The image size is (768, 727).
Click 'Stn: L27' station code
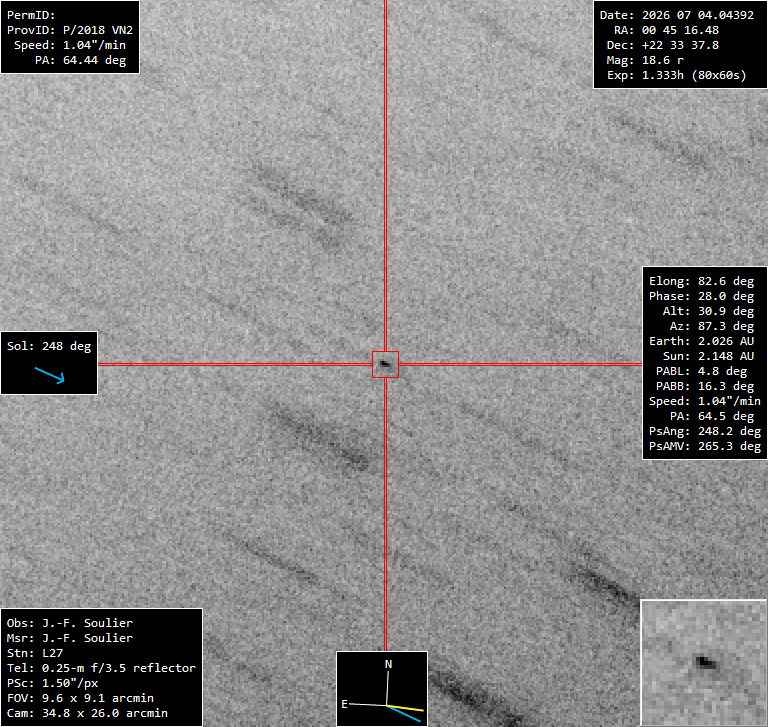[x=35, y=653]
